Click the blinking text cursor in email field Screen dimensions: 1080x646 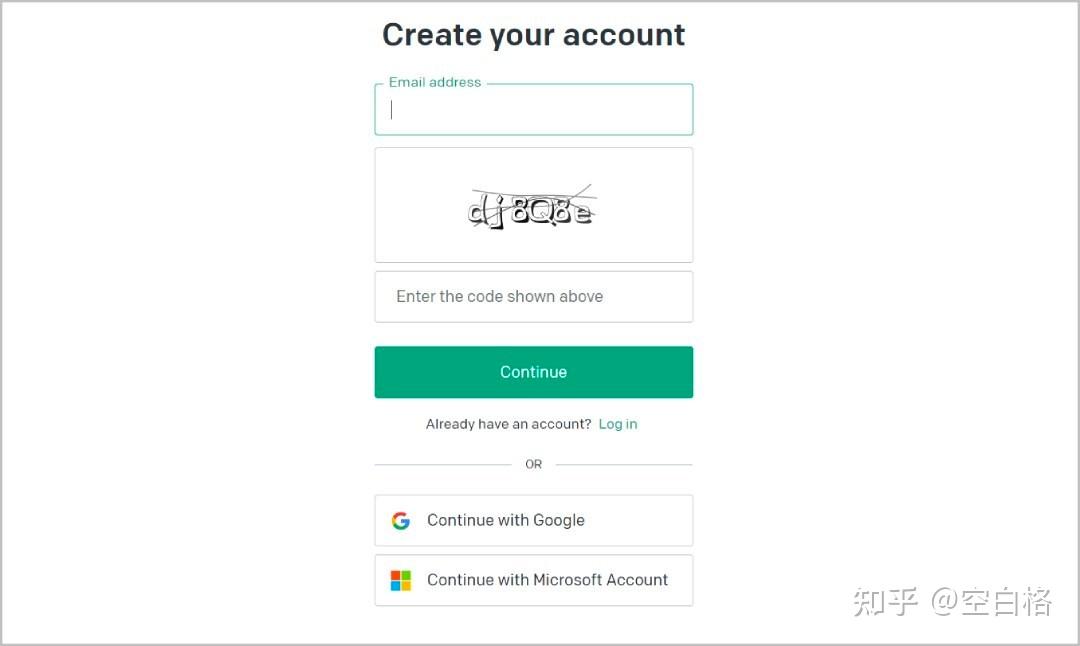(x=392, y=111)
